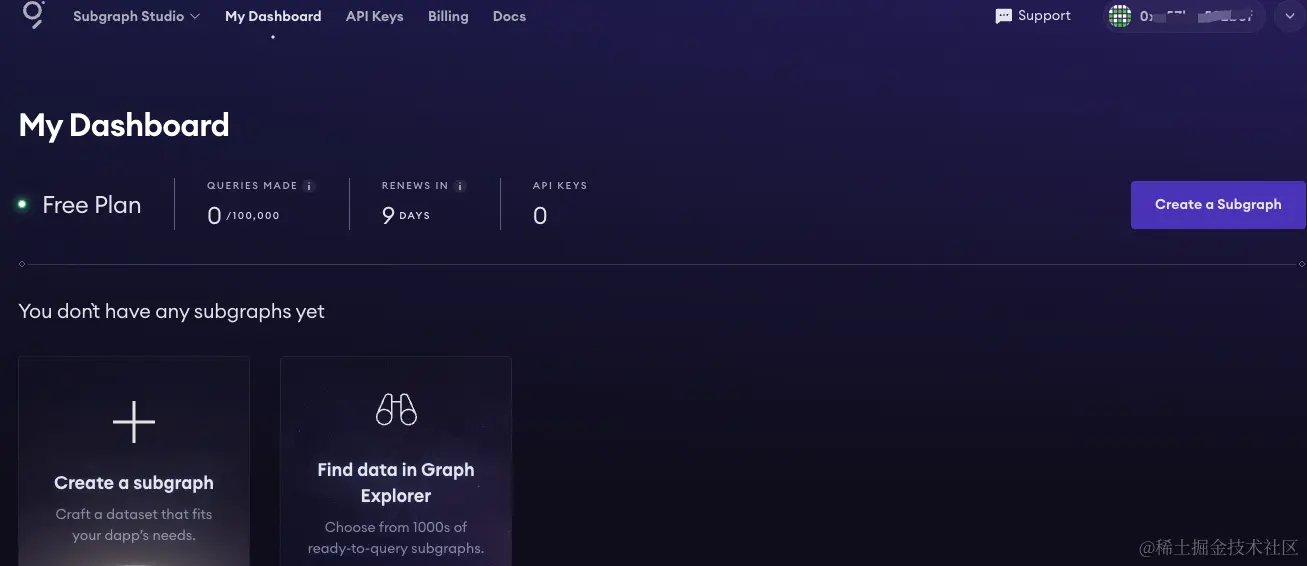Switch to My Dashboard tab

(x=273, y=16)
